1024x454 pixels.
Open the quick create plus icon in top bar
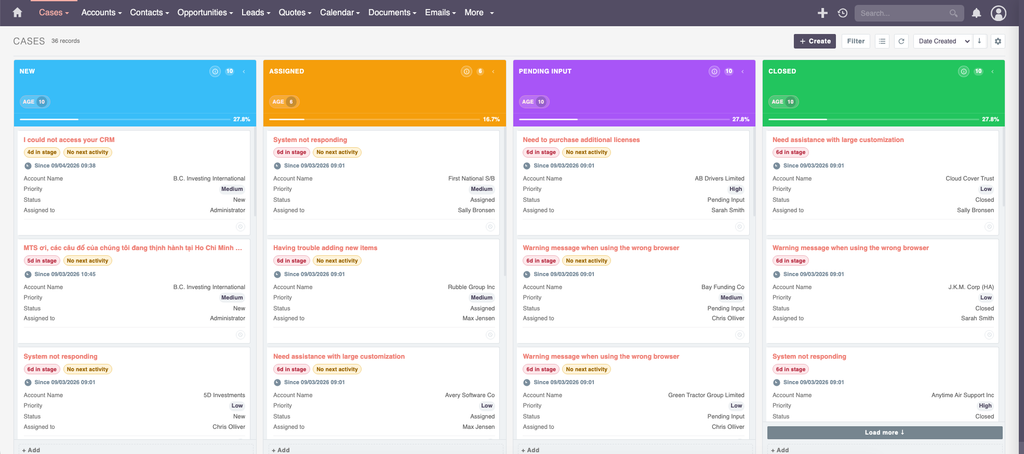point(822,13)
